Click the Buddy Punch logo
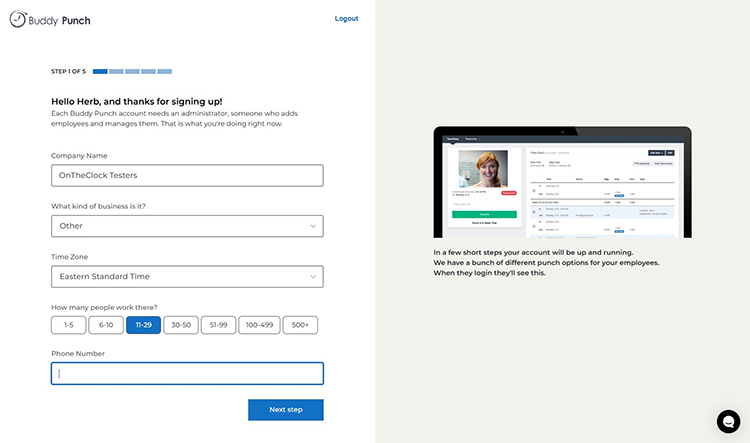Viewport: 750px width, 443px height. [50, 20]
